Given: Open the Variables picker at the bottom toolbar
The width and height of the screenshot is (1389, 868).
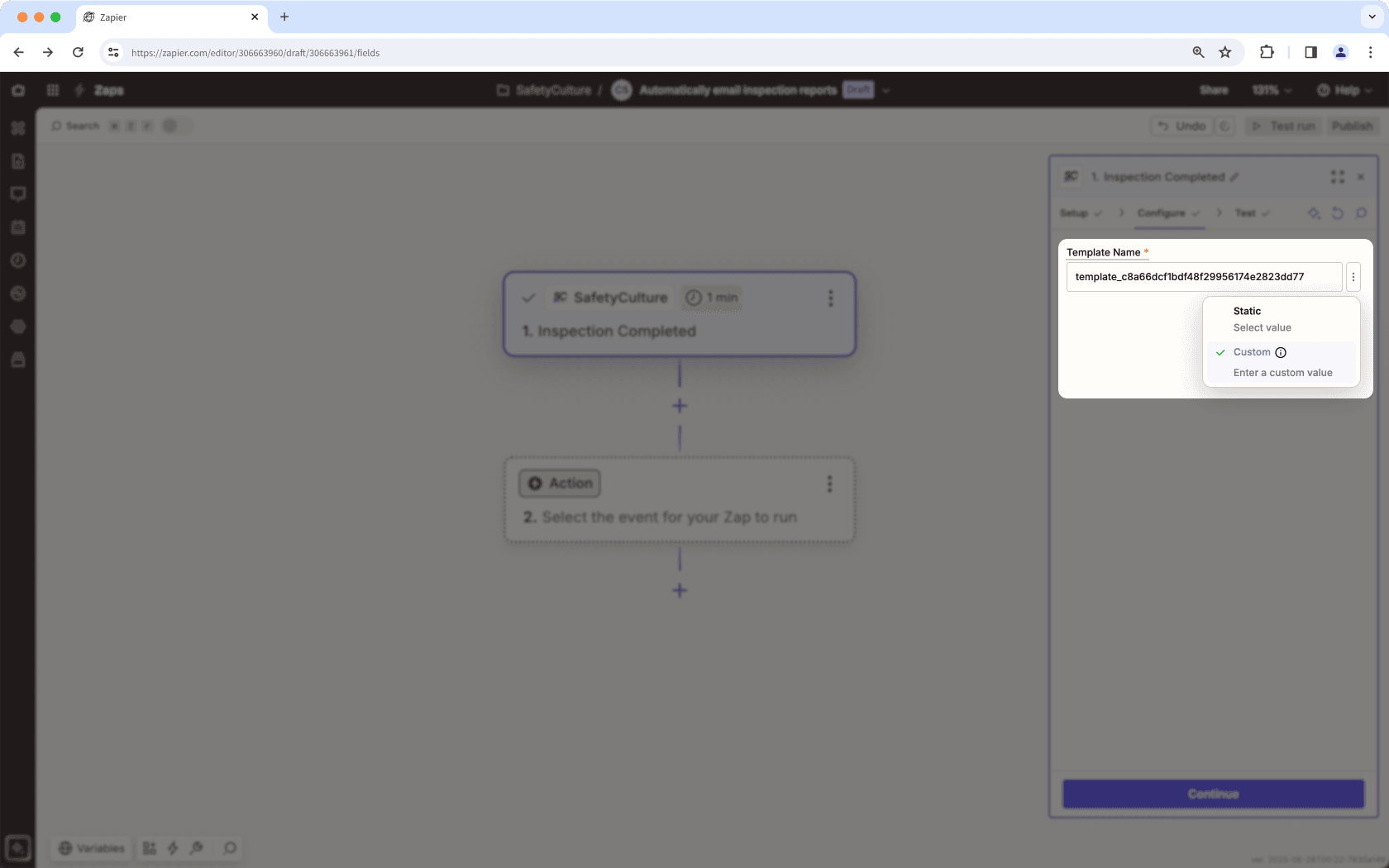Looking at the screenshot, I should [x=91, y=848].
